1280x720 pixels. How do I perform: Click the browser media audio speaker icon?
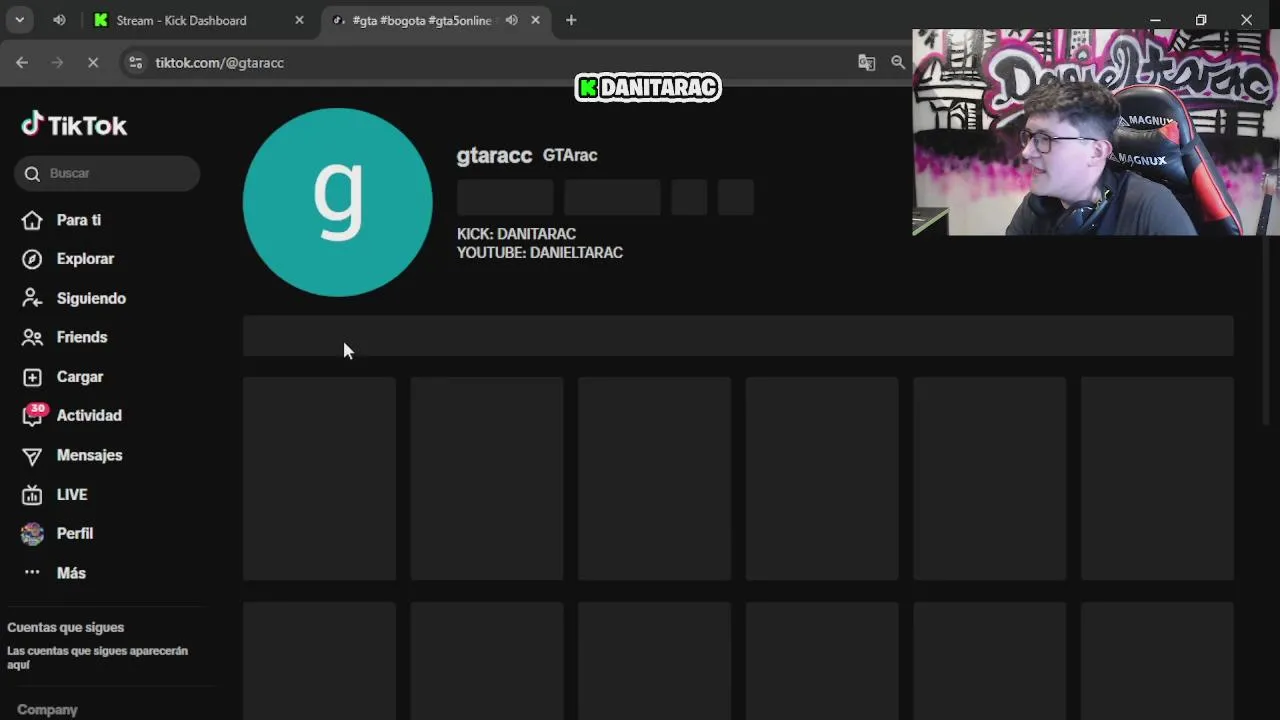point(59,20)
